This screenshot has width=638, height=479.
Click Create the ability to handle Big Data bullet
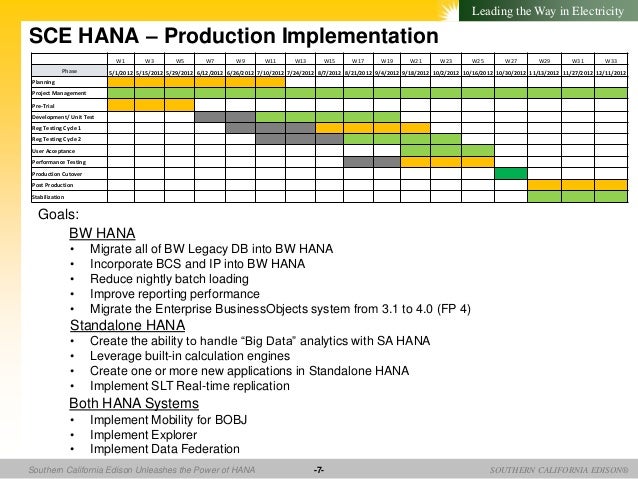(260, 341)
